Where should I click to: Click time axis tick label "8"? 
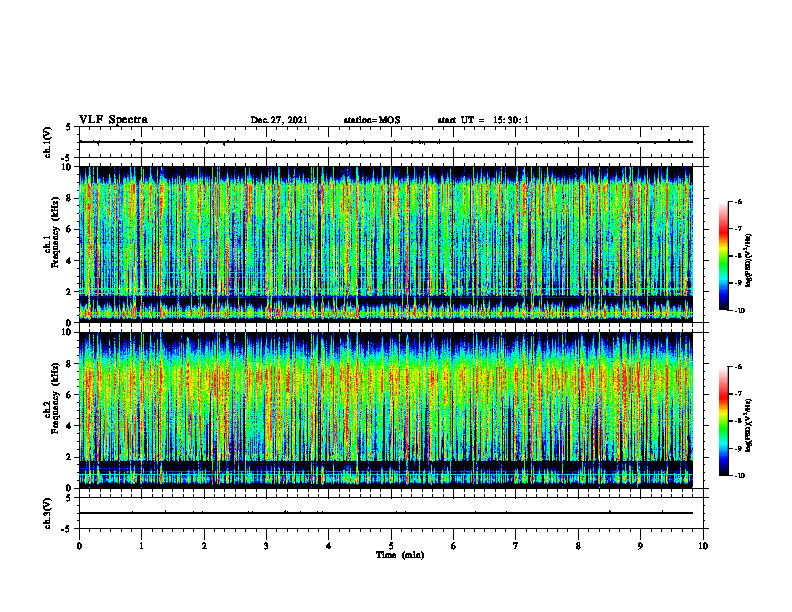coord(578,546)
